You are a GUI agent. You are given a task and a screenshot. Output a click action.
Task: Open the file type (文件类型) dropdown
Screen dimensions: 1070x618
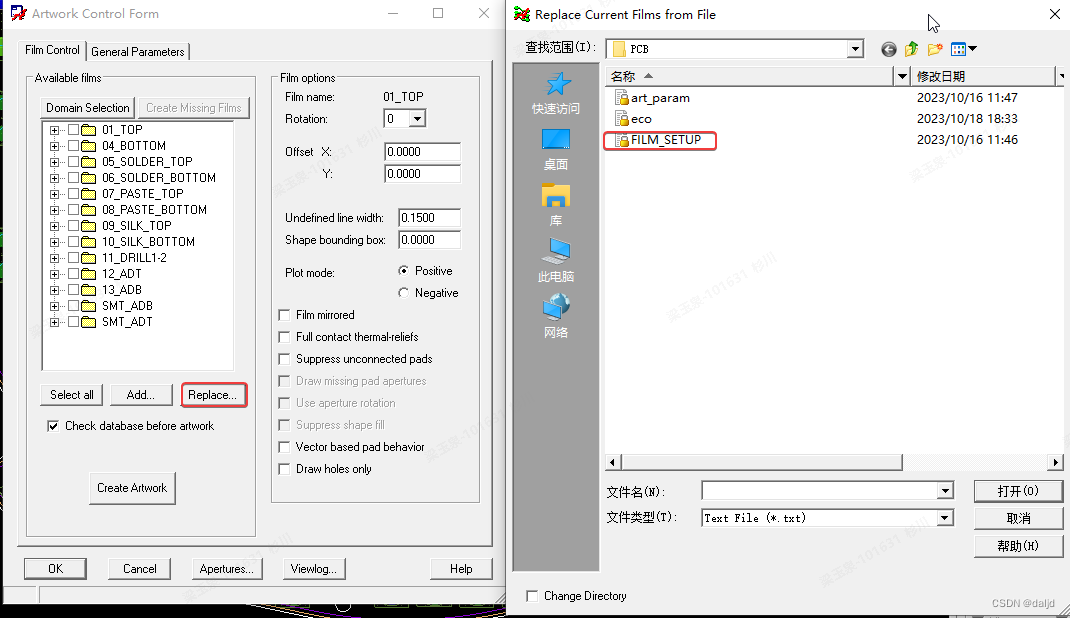(x=945, y=518)
